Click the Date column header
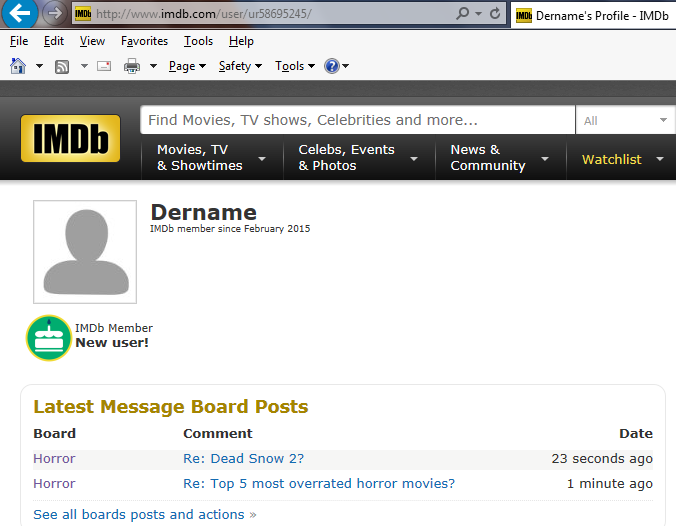 (636, 433)
